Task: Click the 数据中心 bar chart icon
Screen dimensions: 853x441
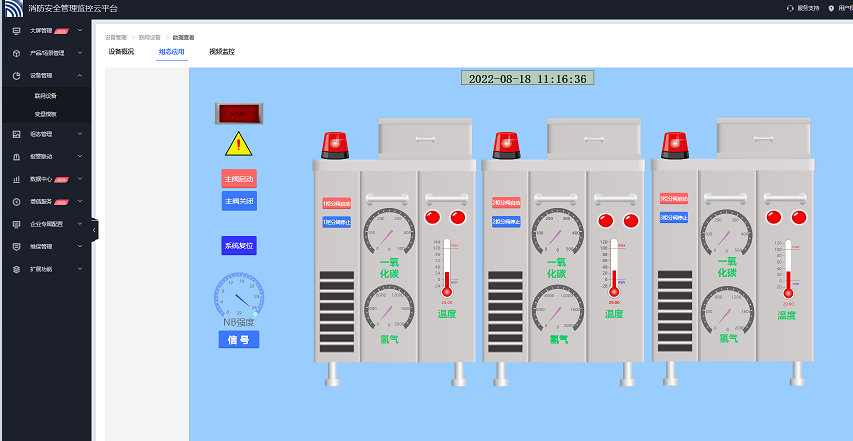Action: coord(17,179)
